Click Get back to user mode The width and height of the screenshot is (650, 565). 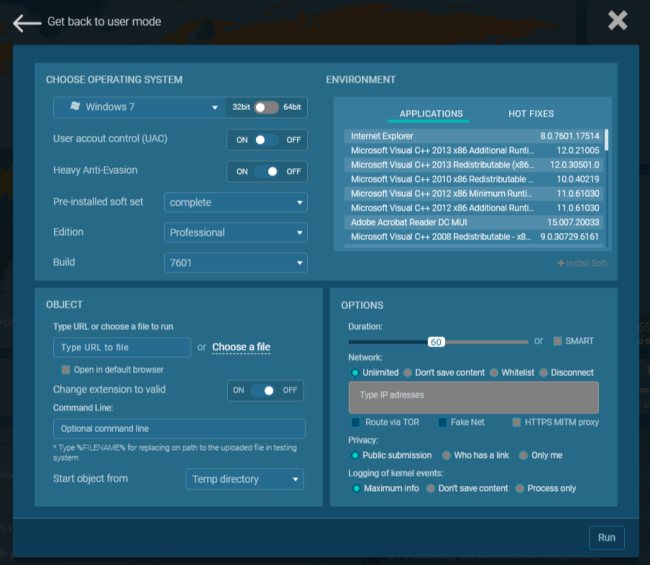click(104, 22)
